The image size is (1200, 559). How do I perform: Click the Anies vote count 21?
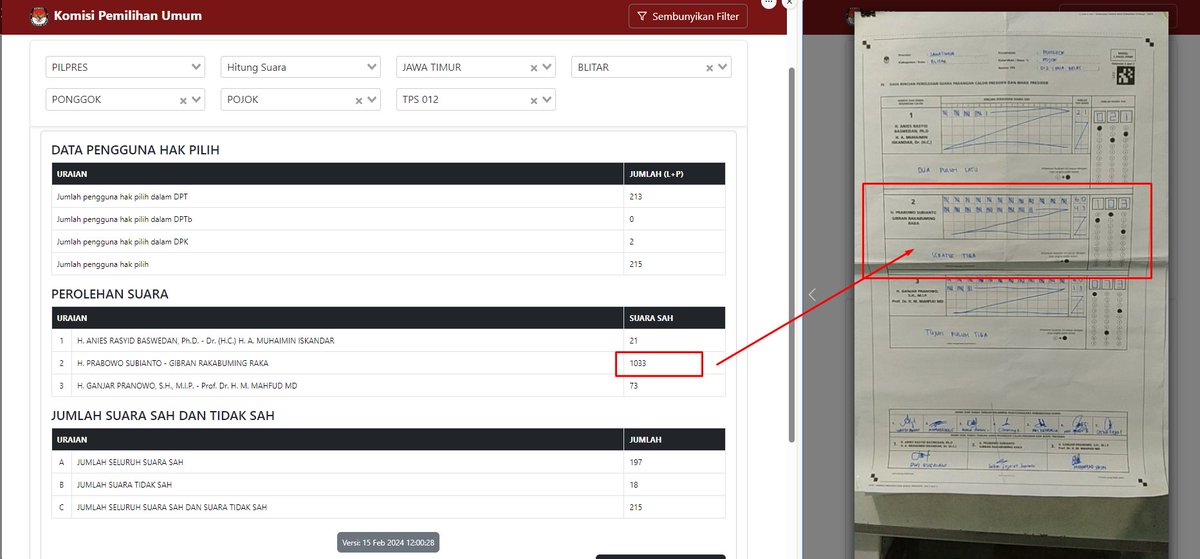[x=634, y=341]
